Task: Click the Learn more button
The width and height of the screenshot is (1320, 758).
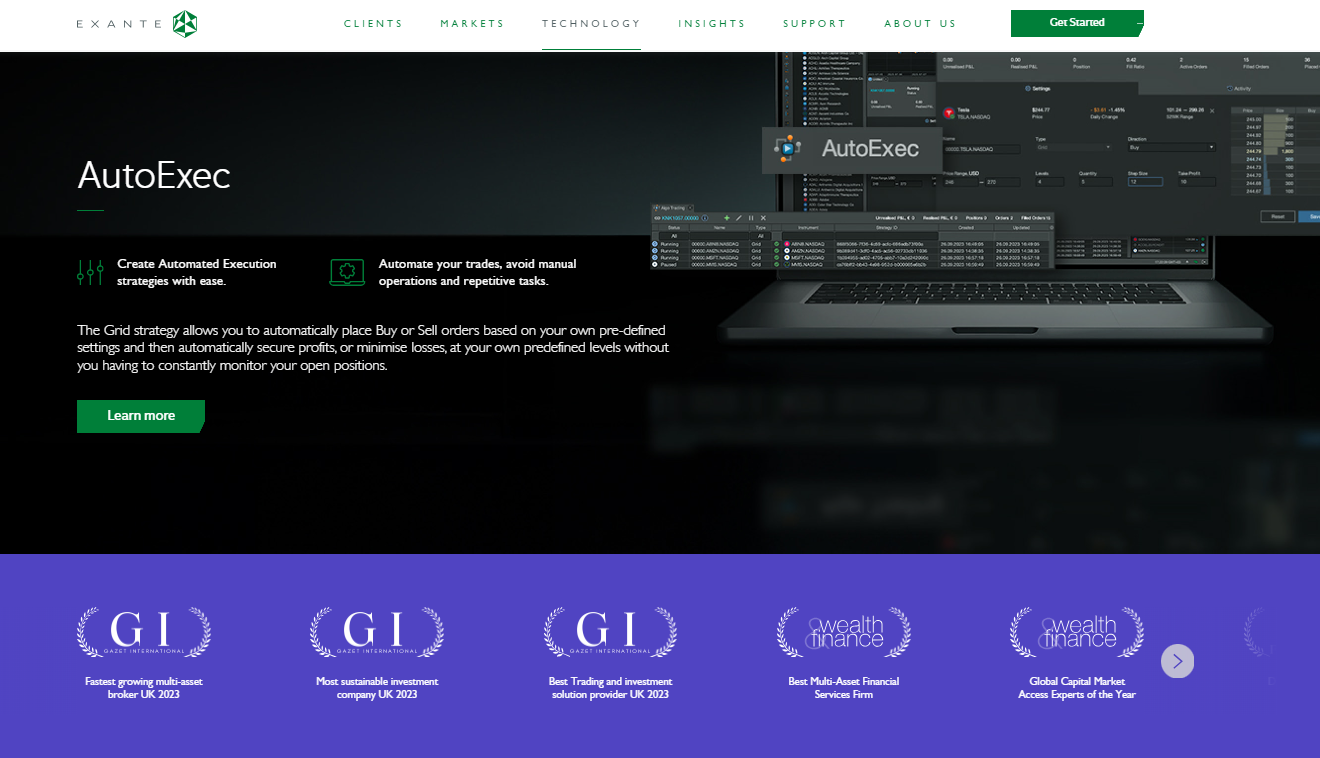Action: pyautogui.click(x=141, y=416)
